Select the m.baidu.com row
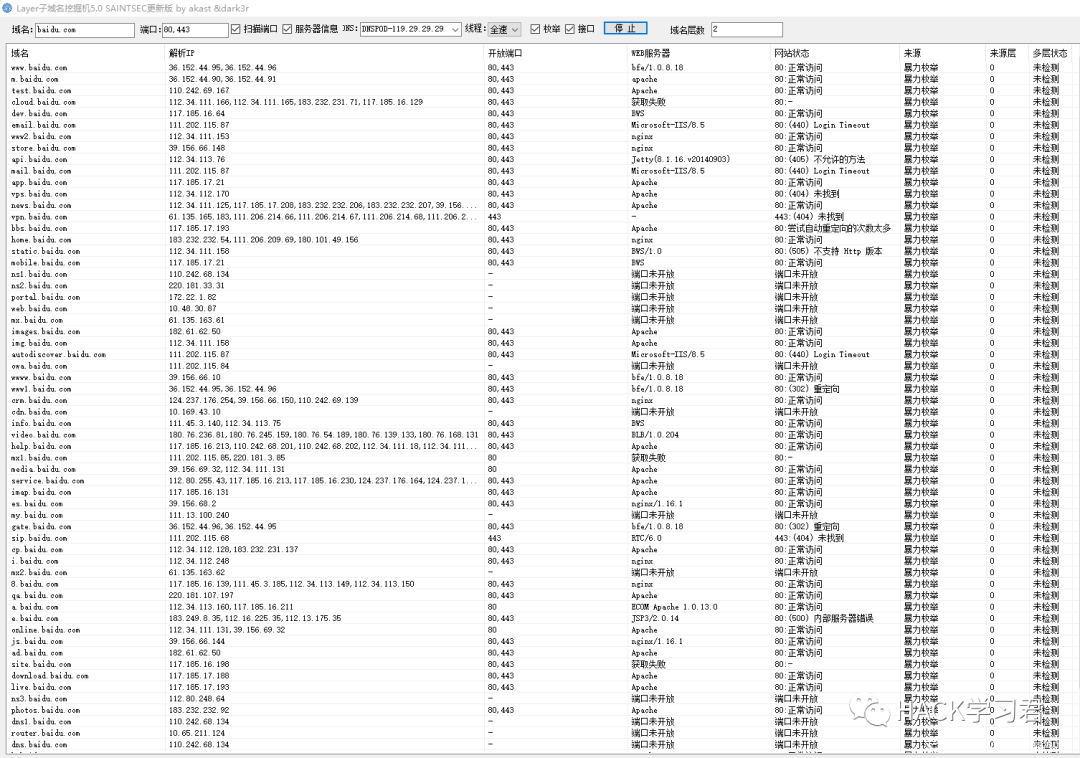This screenshot has height=758, width=1080. tap(540, 79)
